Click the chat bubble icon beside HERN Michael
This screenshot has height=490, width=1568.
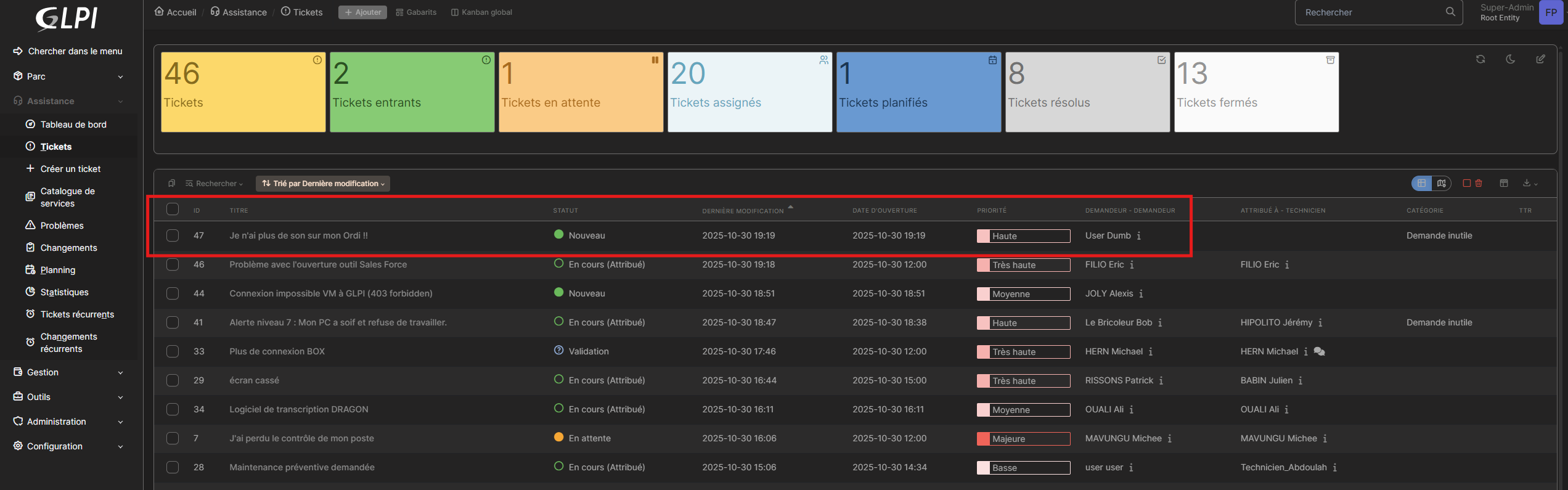1319,351
